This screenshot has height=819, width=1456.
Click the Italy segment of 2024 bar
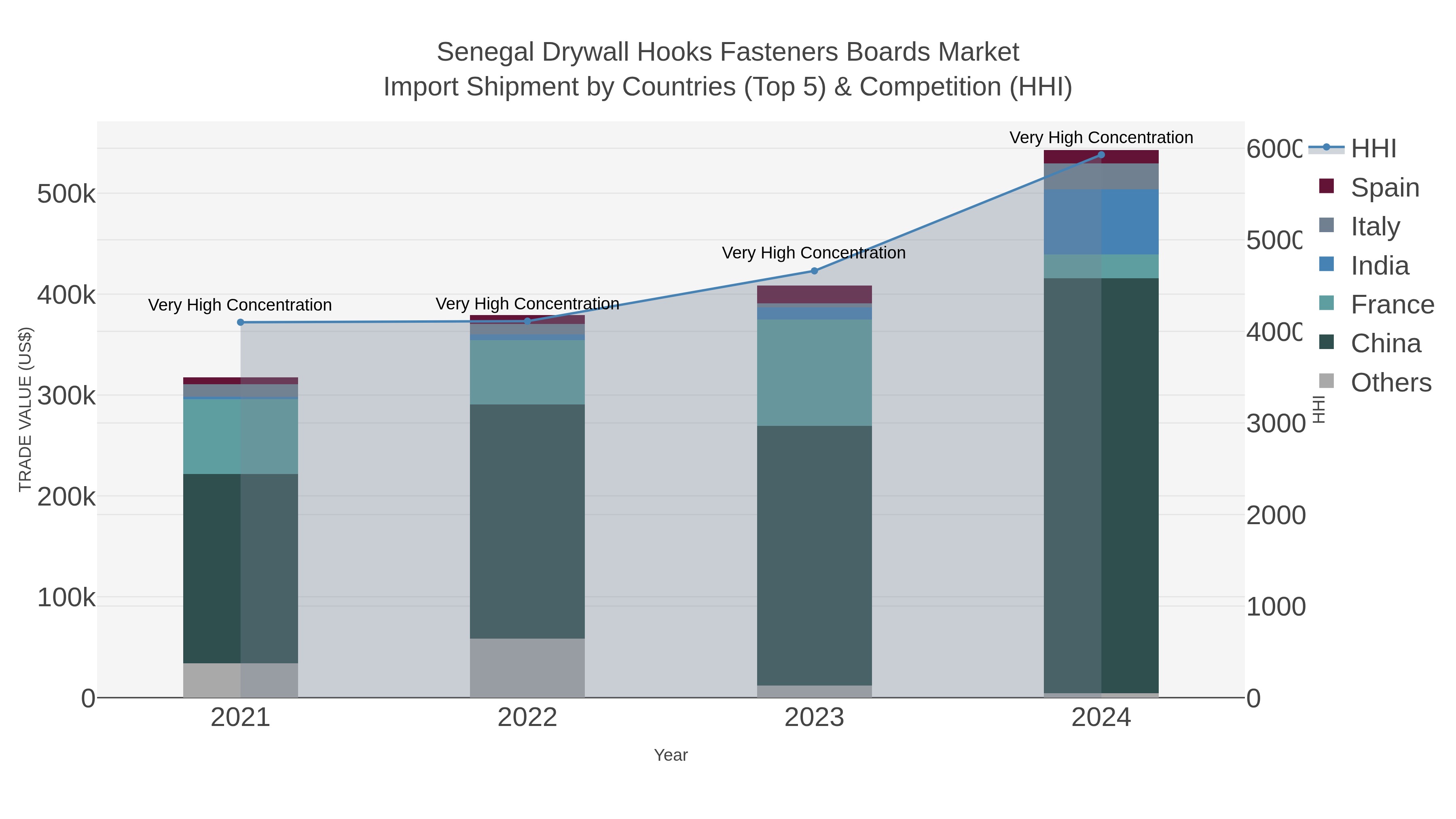click(1101, 176)
